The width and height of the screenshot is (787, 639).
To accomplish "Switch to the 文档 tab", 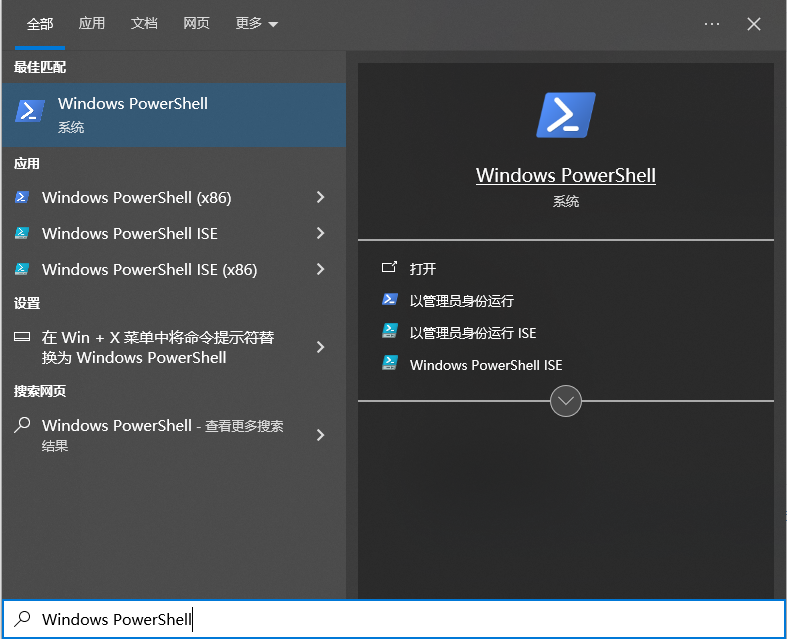I will (x=144, y=24).
